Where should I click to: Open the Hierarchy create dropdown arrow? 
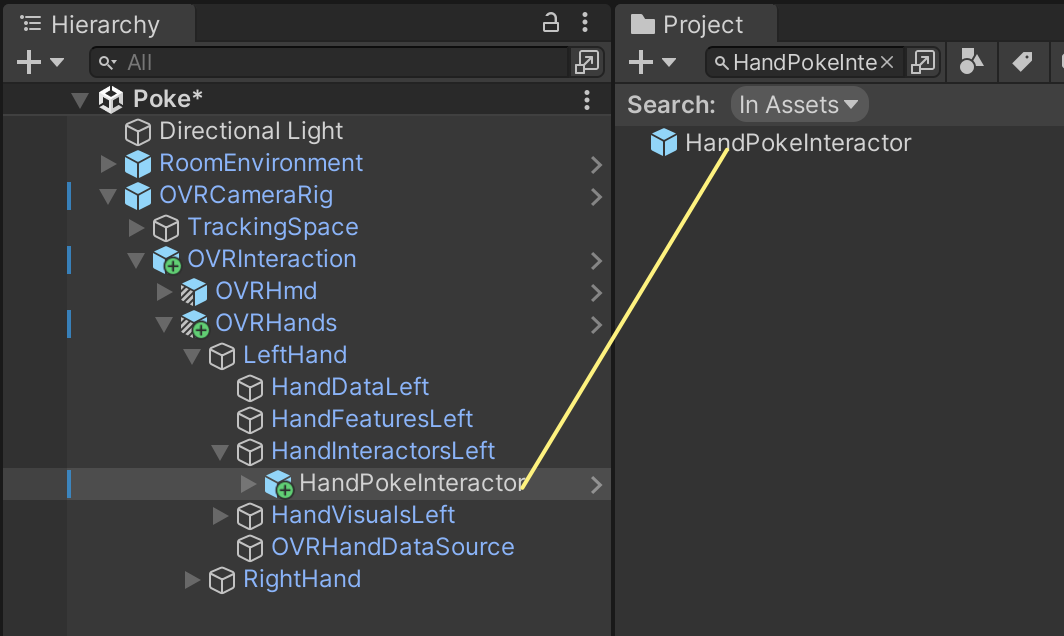[57, 62]
